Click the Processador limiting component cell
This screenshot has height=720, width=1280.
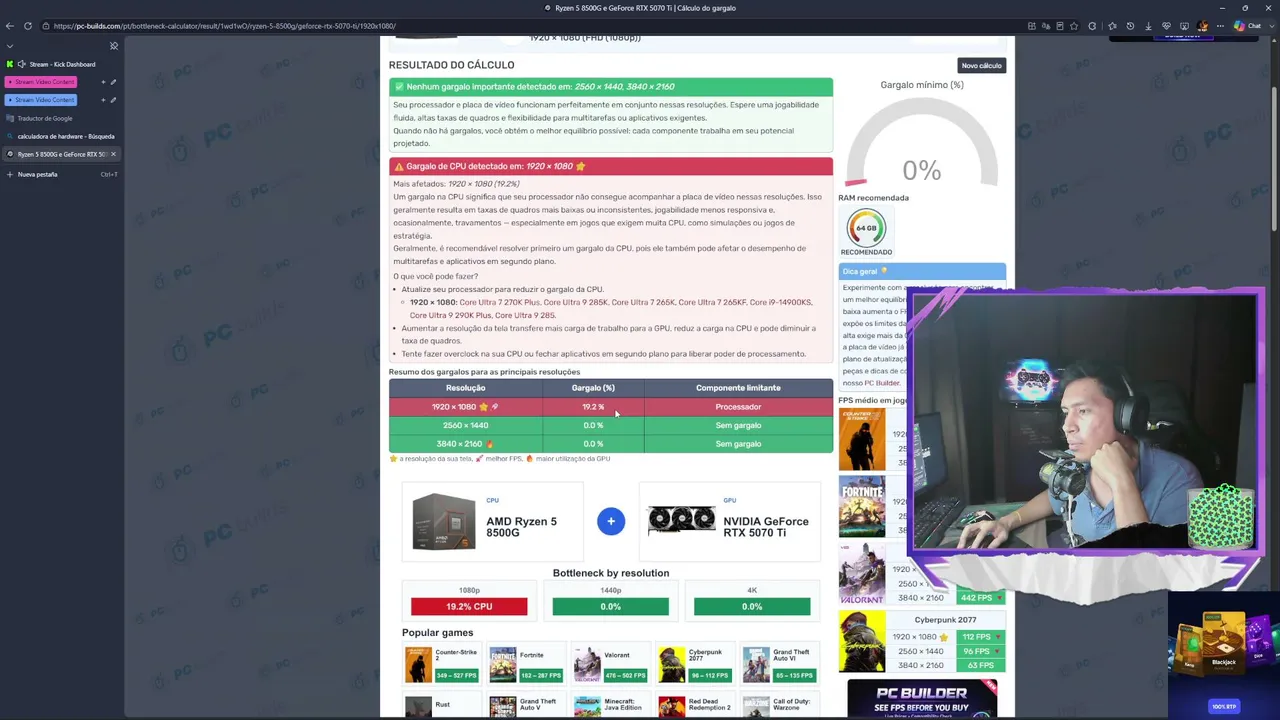point(738,407)
